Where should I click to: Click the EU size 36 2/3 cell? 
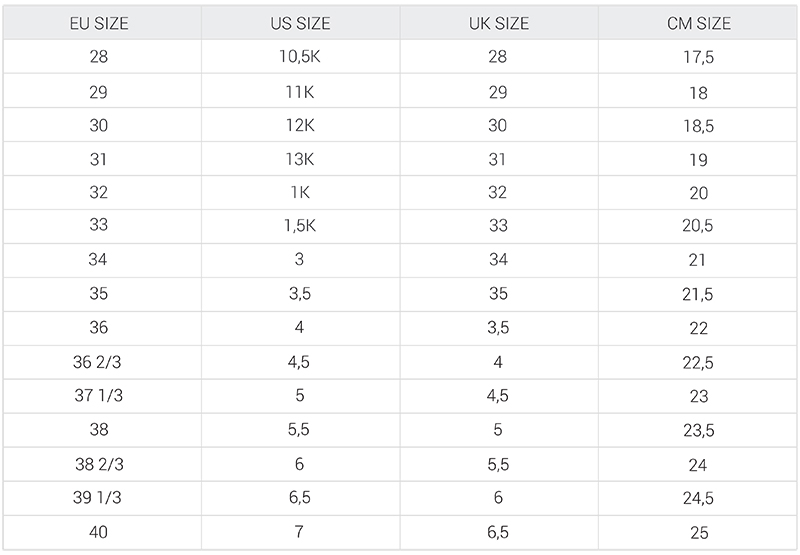(x=102, y=362)
